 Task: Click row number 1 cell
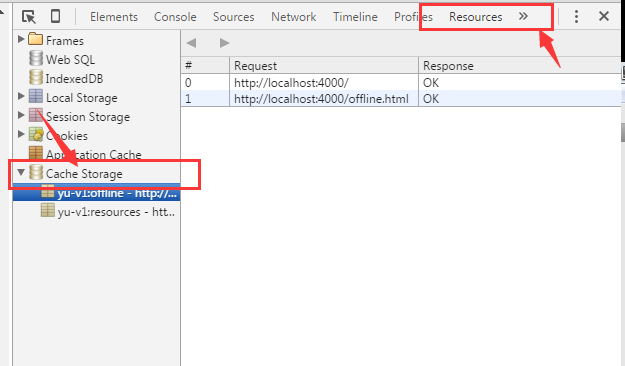coord(205,98)
